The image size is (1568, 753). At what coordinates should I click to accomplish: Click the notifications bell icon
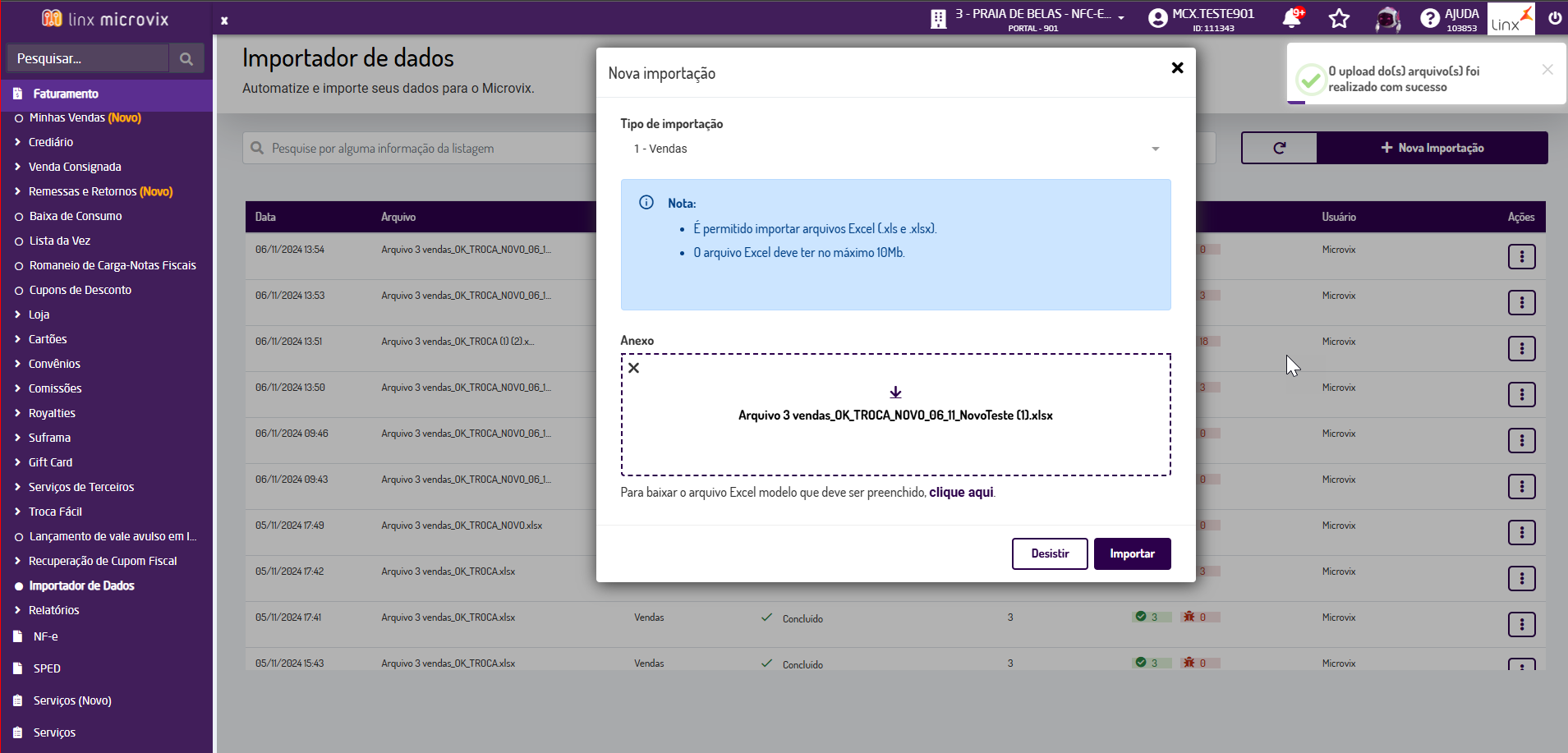tap(1292, 18)
